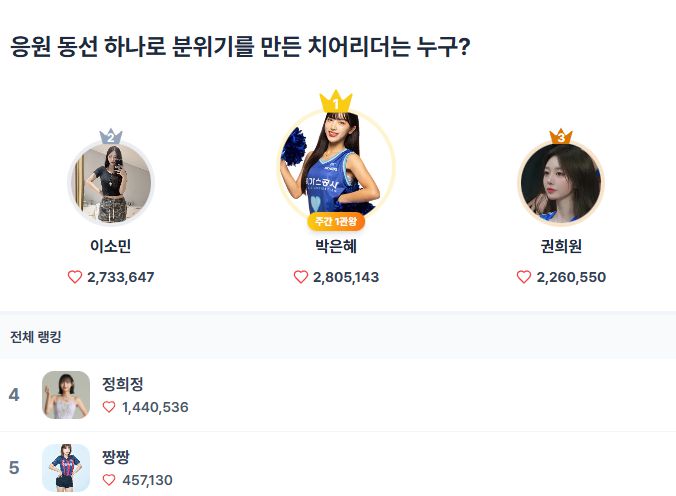Viewport: 676px width, 496px height.
Task: Open the 정희정 ranking entry name
Action: pyautogui.click(x=123, y=383)
